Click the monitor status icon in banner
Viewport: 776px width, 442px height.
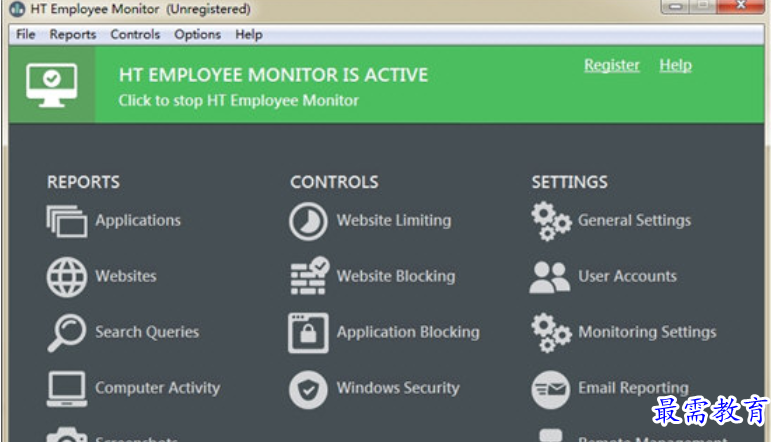(x=52, y=85)
